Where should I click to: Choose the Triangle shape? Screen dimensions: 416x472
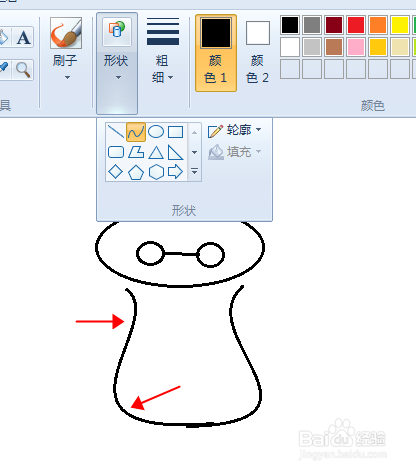tap(156, 152)
